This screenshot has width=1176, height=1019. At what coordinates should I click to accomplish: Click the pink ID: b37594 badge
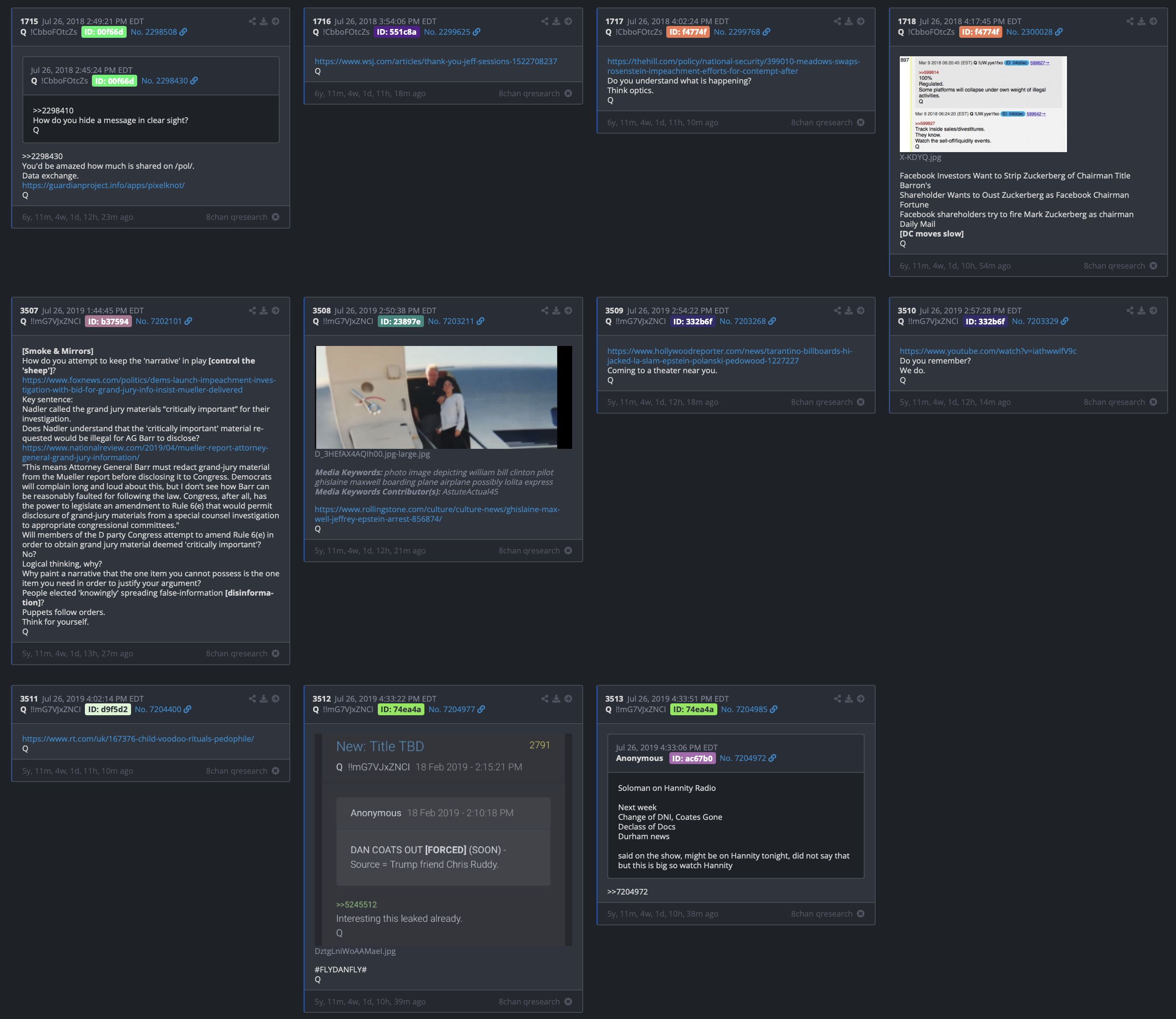point(108,322)
